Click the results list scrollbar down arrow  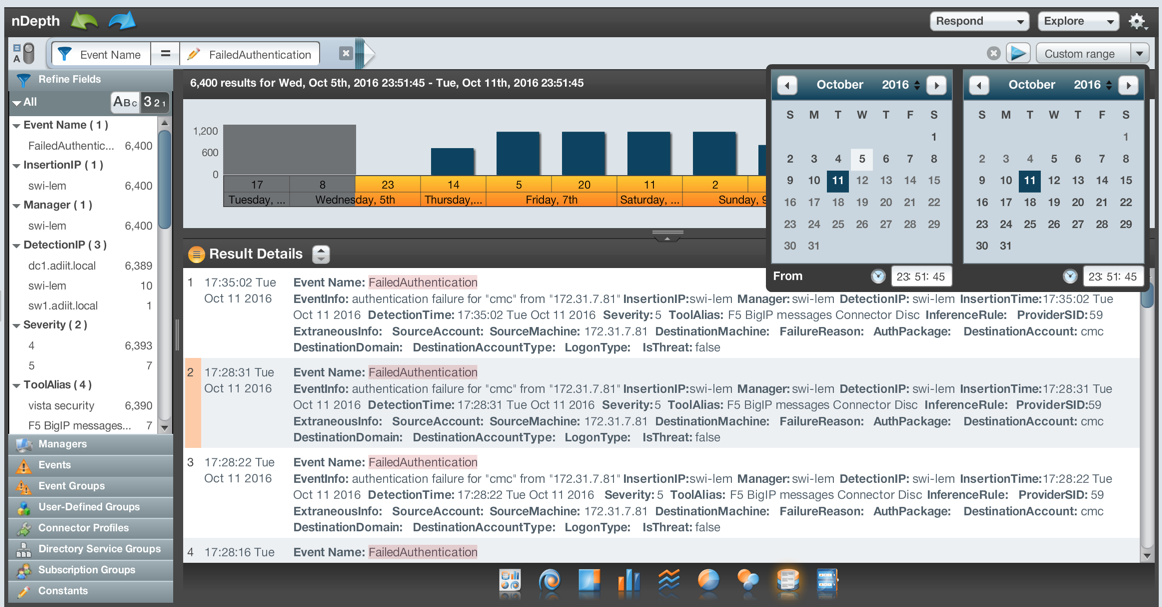pyautogui.click(x=1147, y=555)
